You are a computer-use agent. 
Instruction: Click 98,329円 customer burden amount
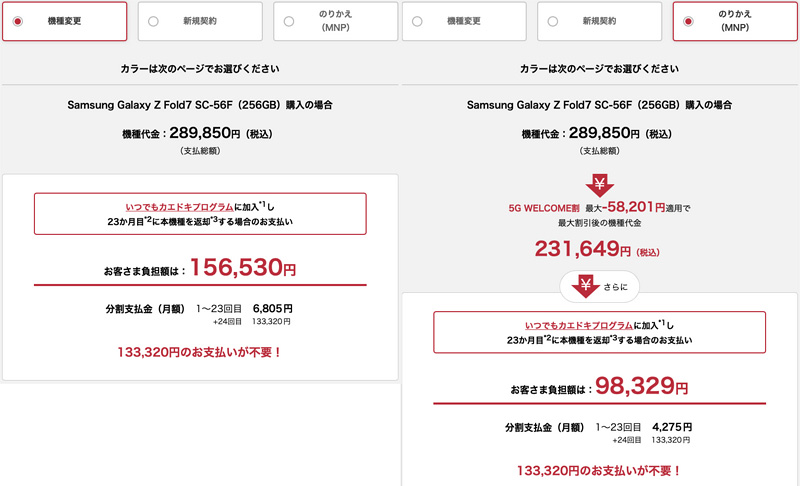point(641,386)
